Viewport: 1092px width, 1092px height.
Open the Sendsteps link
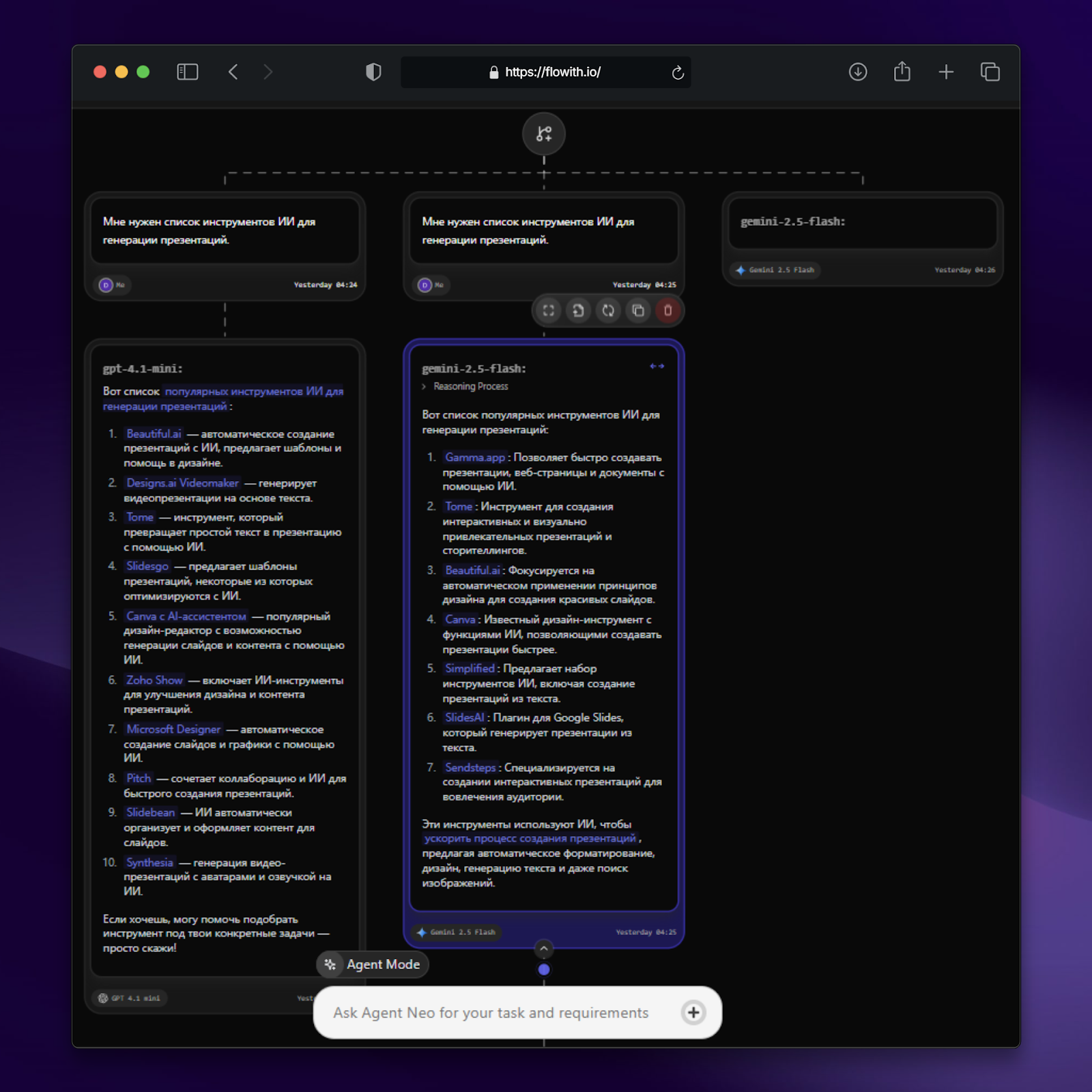coord(470,768)
